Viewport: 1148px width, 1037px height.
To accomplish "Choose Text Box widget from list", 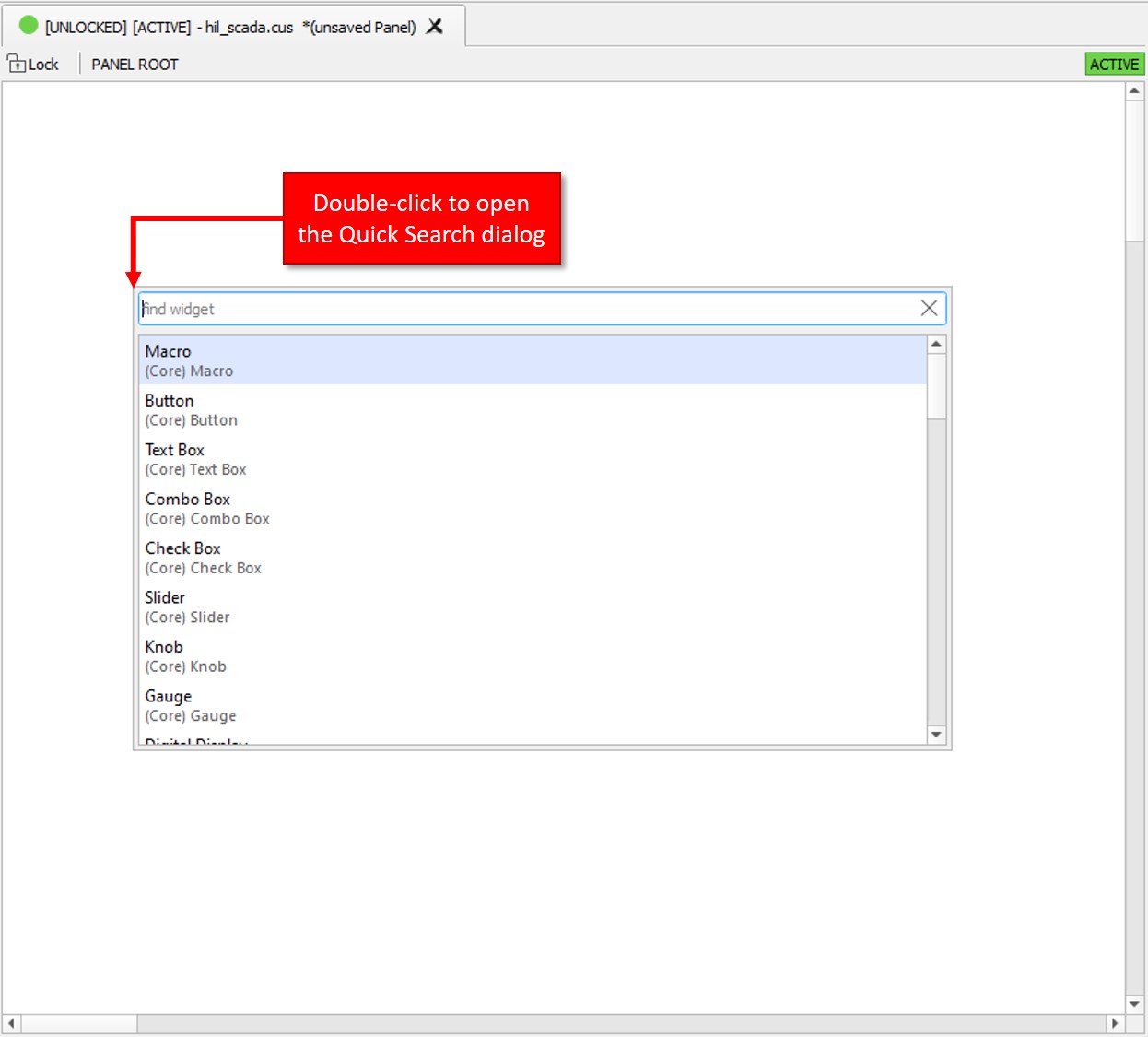I will click(x=533, y=459).
